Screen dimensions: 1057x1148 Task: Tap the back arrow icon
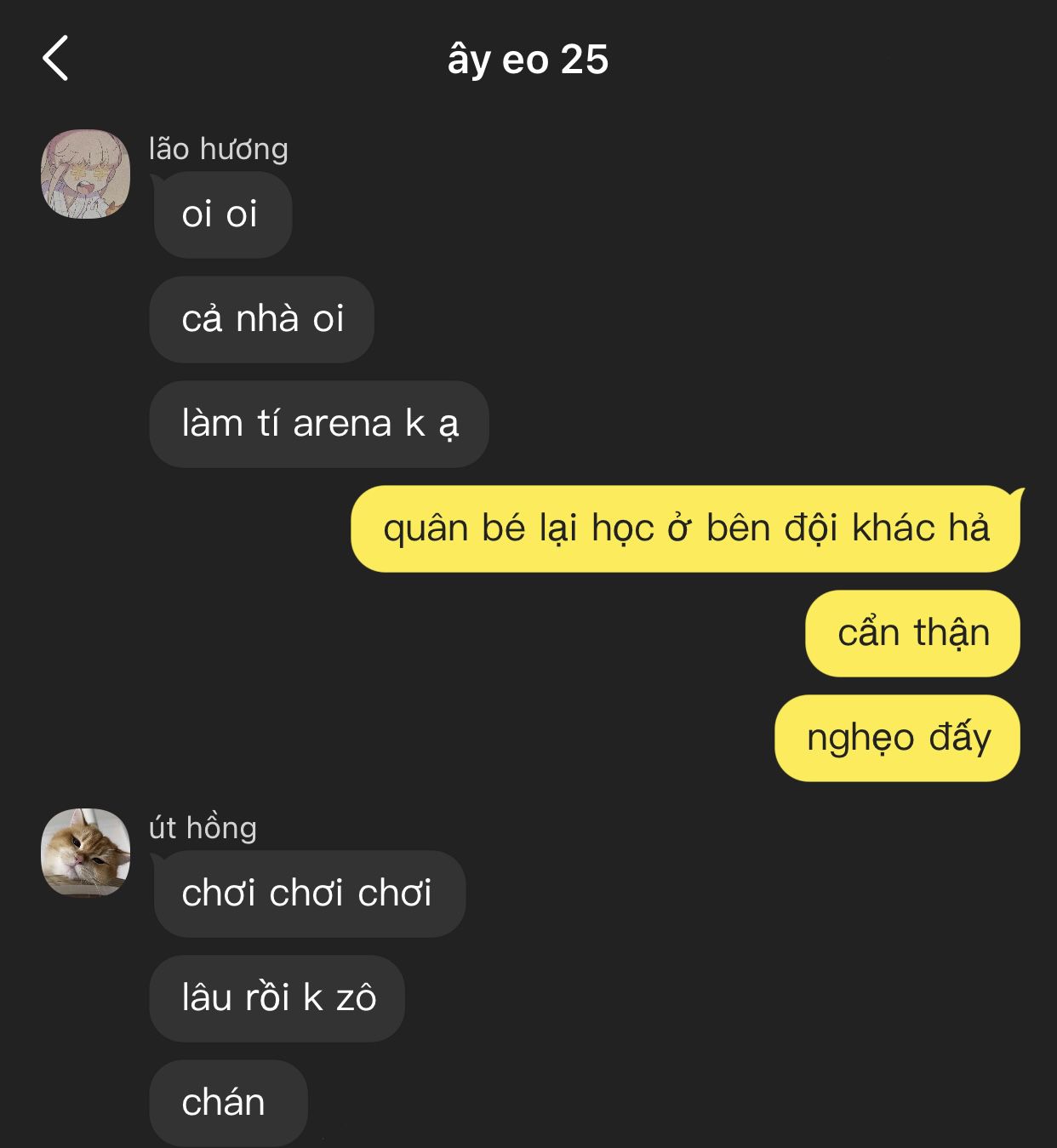coord(55,59)
